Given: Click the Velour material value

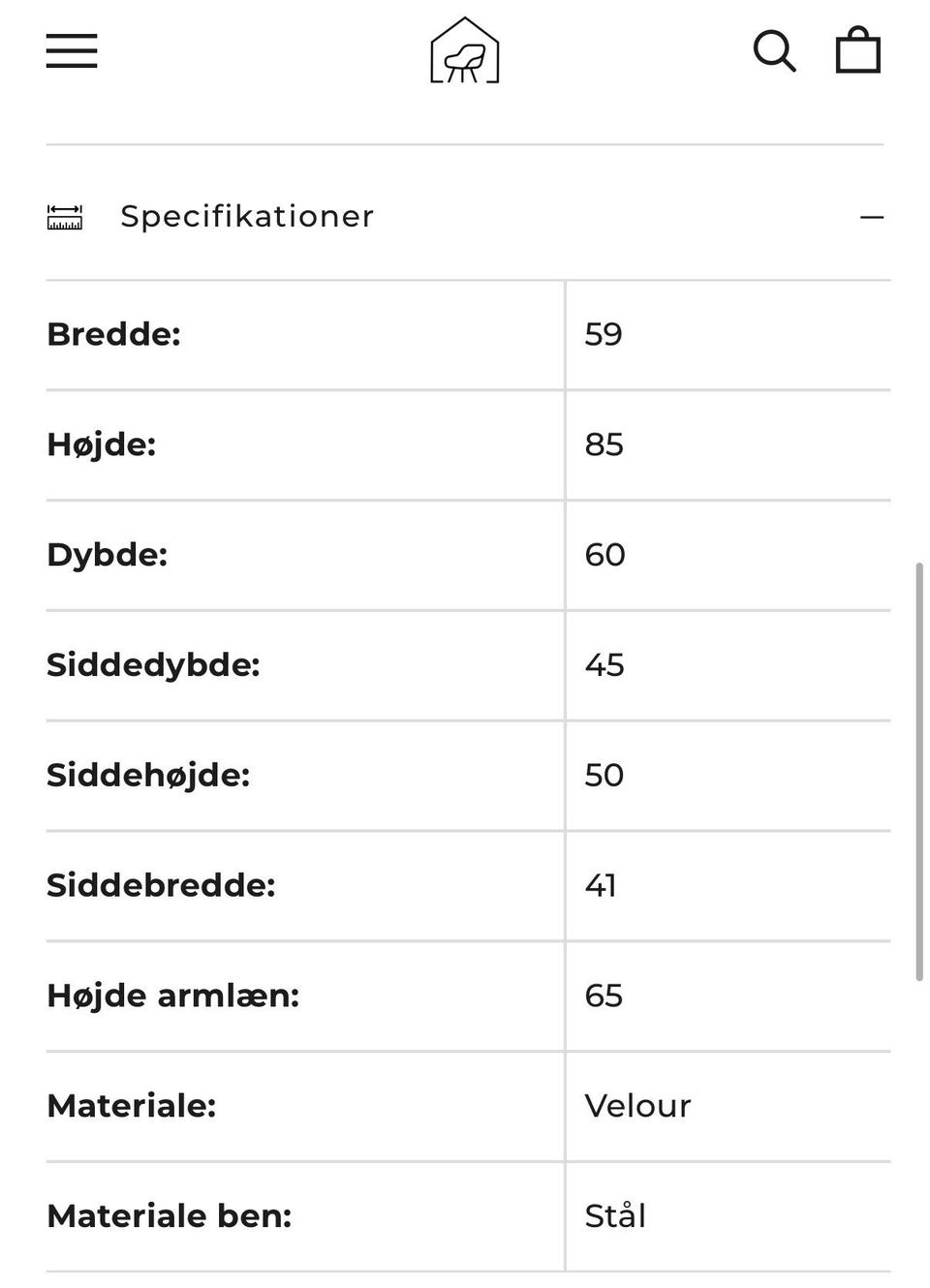Looking at the screenshot, I should point(637,1106).
